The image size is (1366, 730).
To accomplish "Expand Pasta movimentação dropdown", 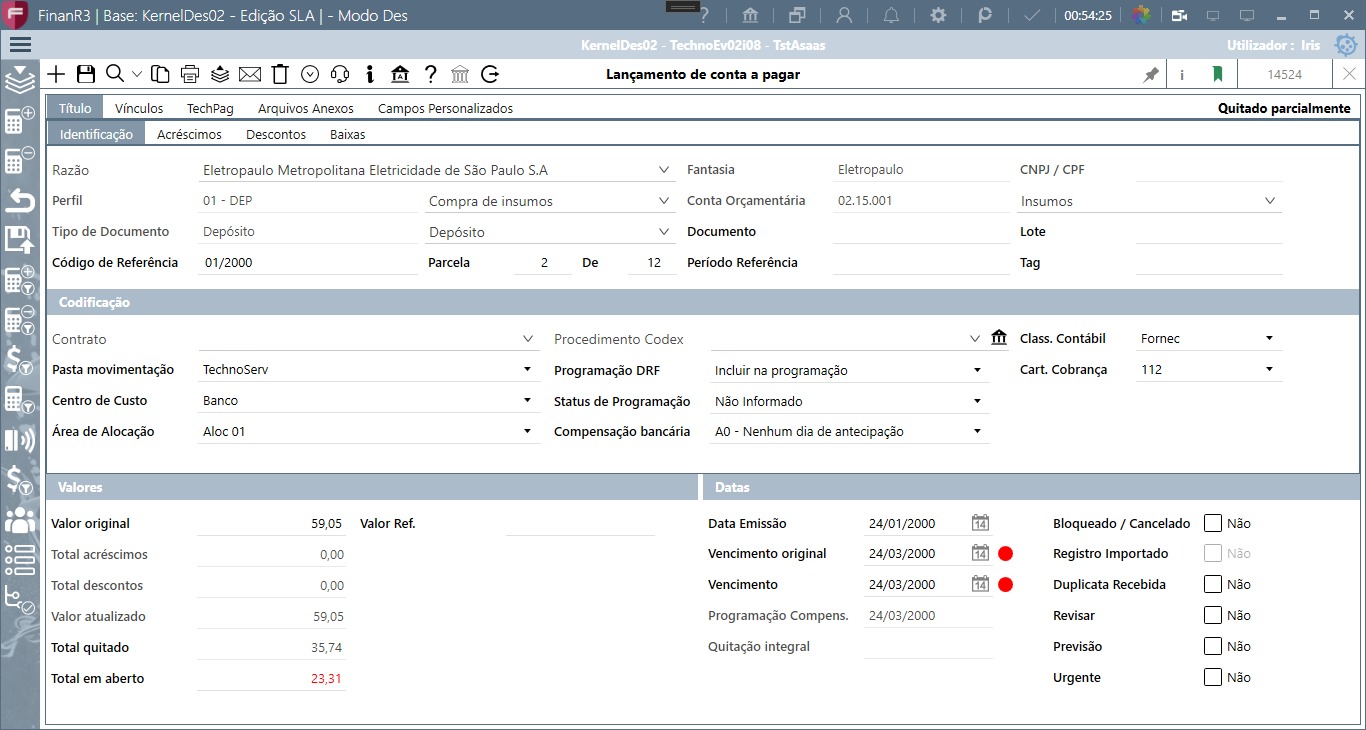I will 527,370.
